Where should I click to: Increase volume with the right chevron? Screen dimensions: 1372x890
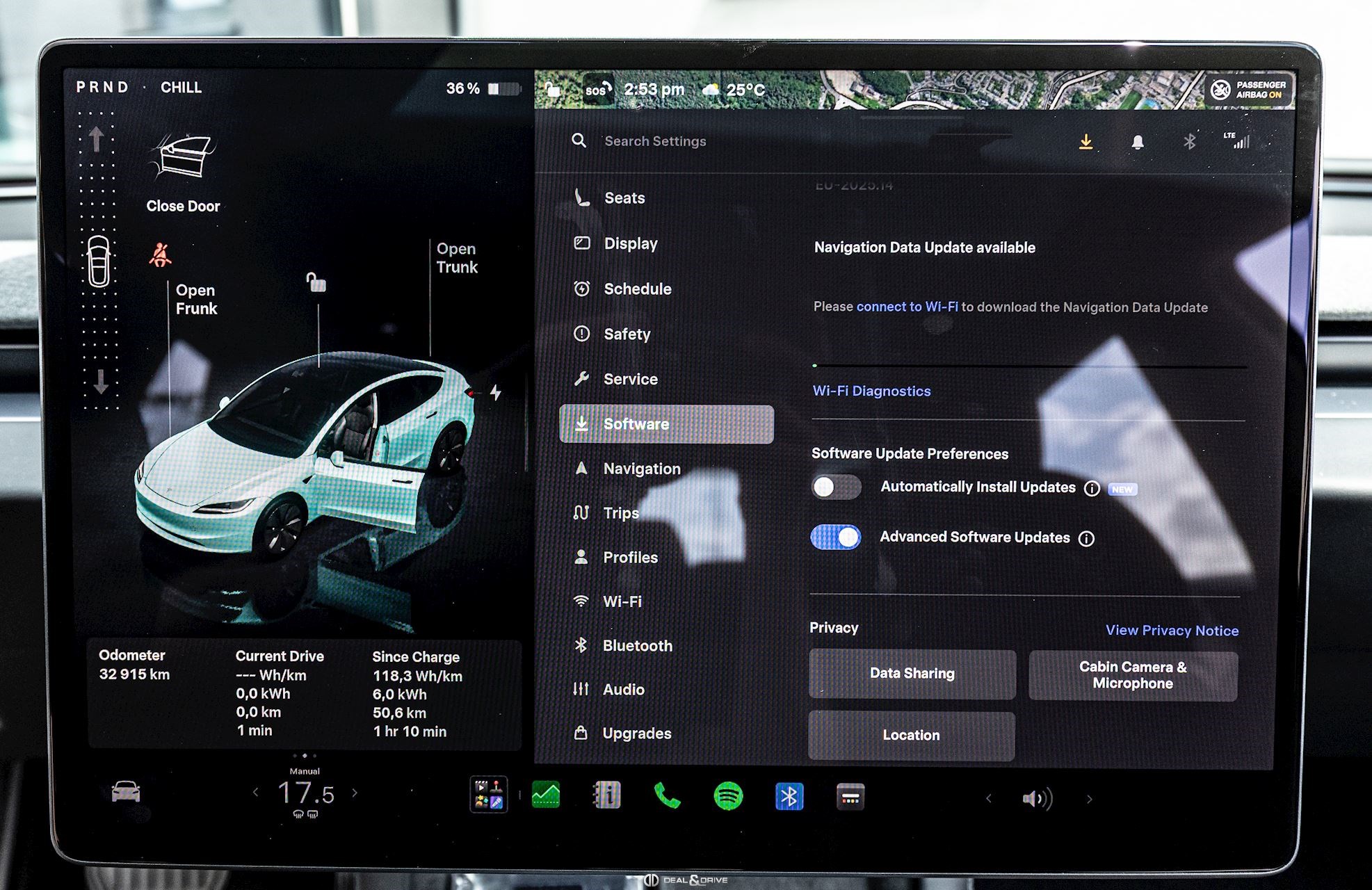click(1089, 800)
